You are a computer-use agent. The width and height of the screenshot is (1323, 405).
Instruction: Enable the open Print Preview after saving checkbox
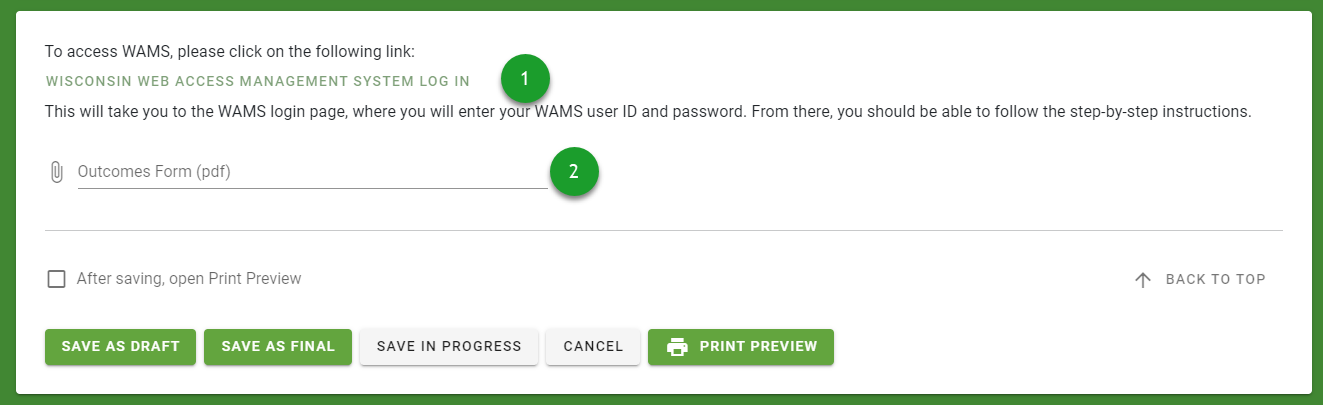coord(57,279)
